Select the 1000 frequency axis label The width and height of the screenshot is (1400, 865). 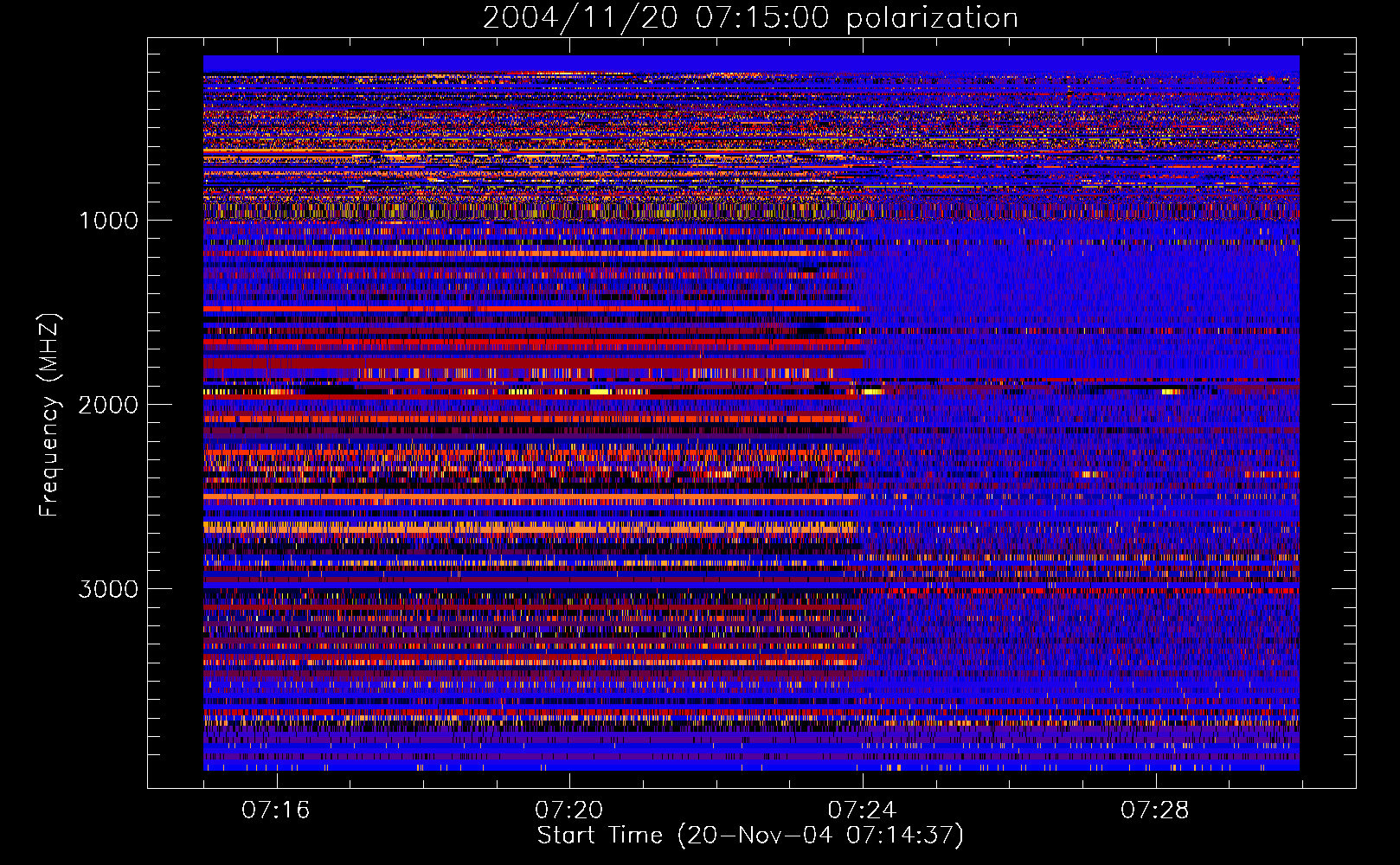108,221
